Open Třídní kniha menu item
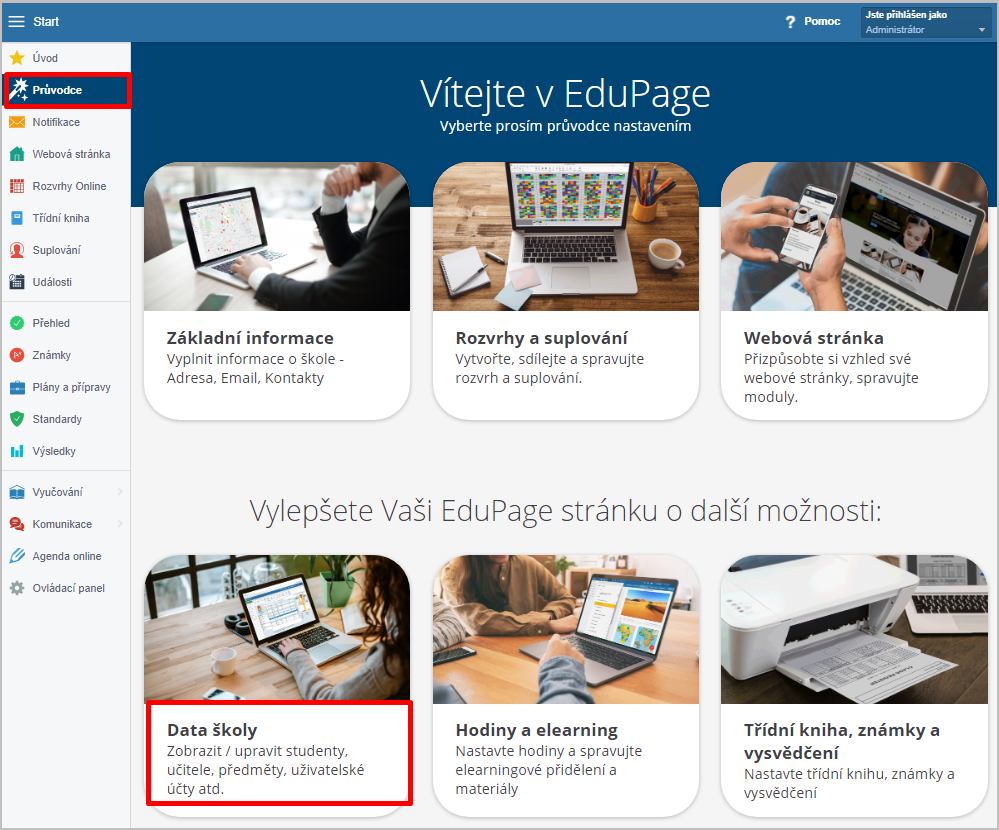999x830 pixels. [x=61, y=218]
